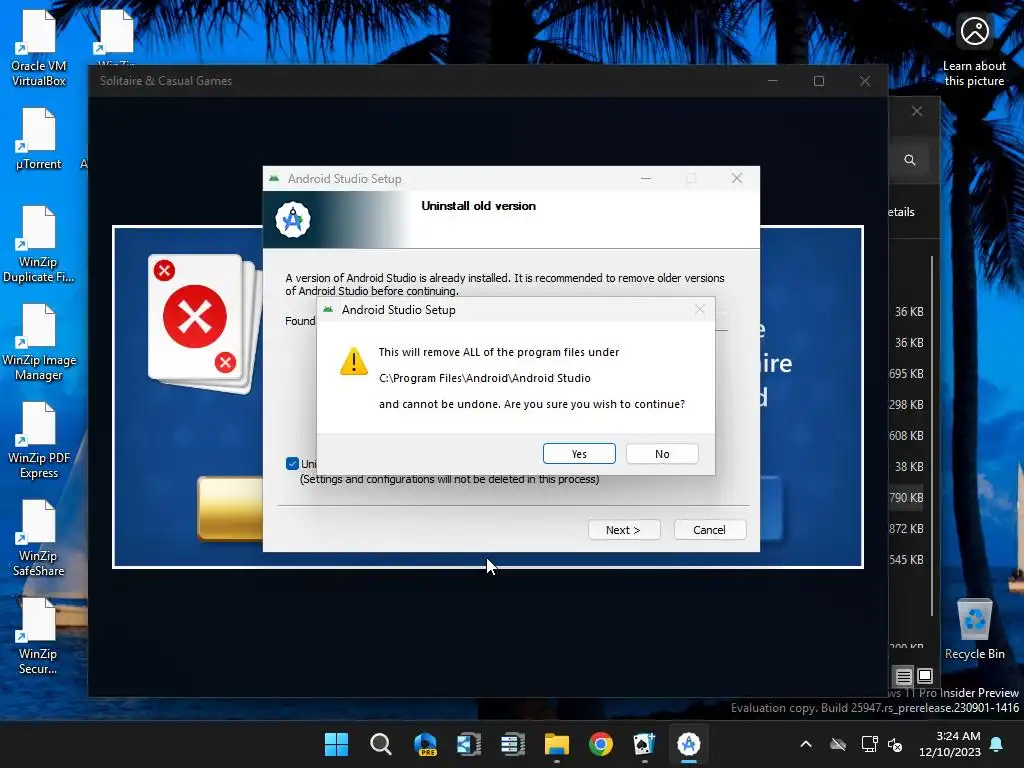Image resolution: width=1024 pixels, height=768 pixels.
Task: Close the Solitaire & Casual Games window
Action: 865,81
